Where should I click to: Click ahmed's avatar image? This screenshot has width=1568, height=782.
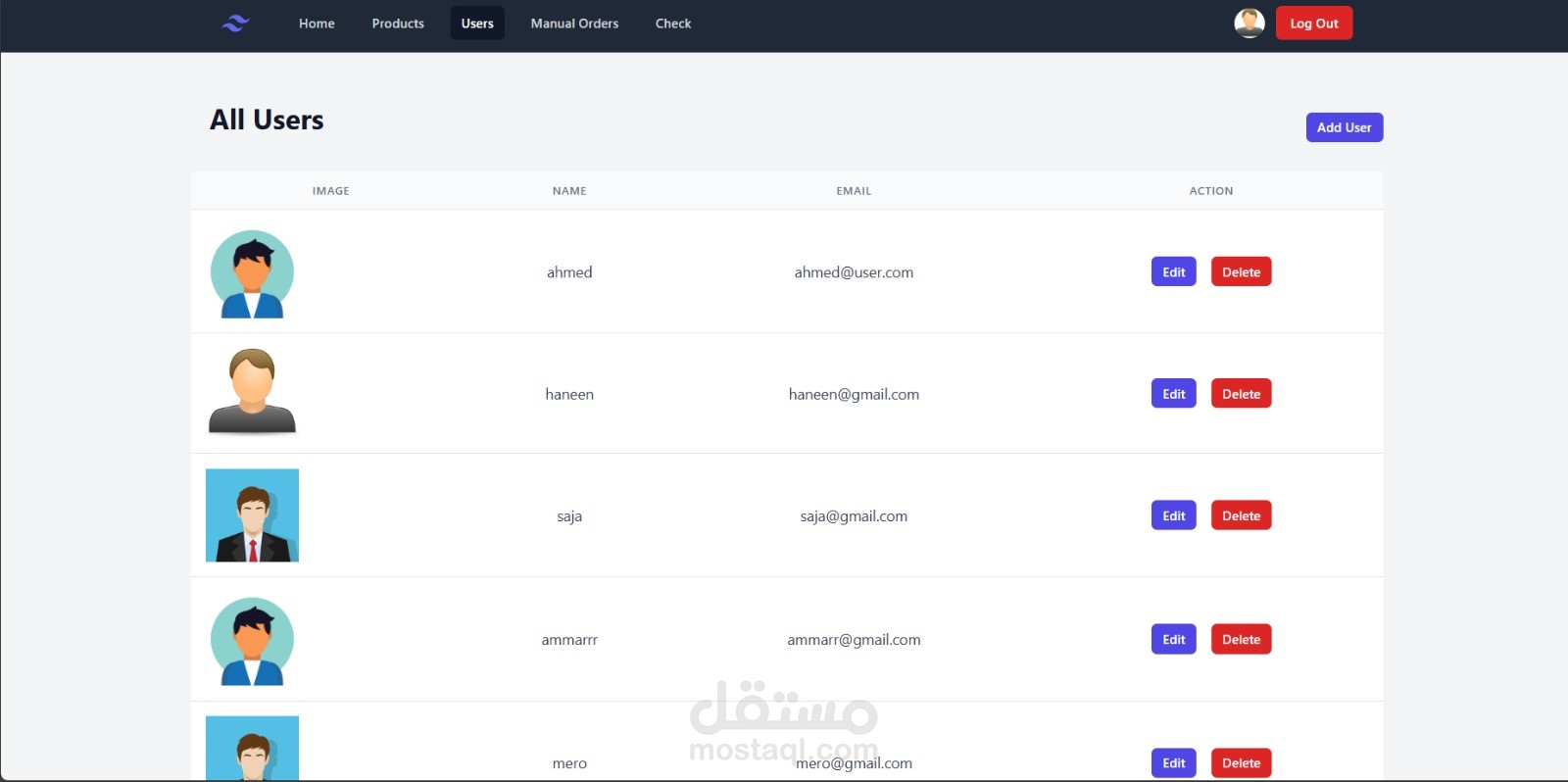[252, 273]
